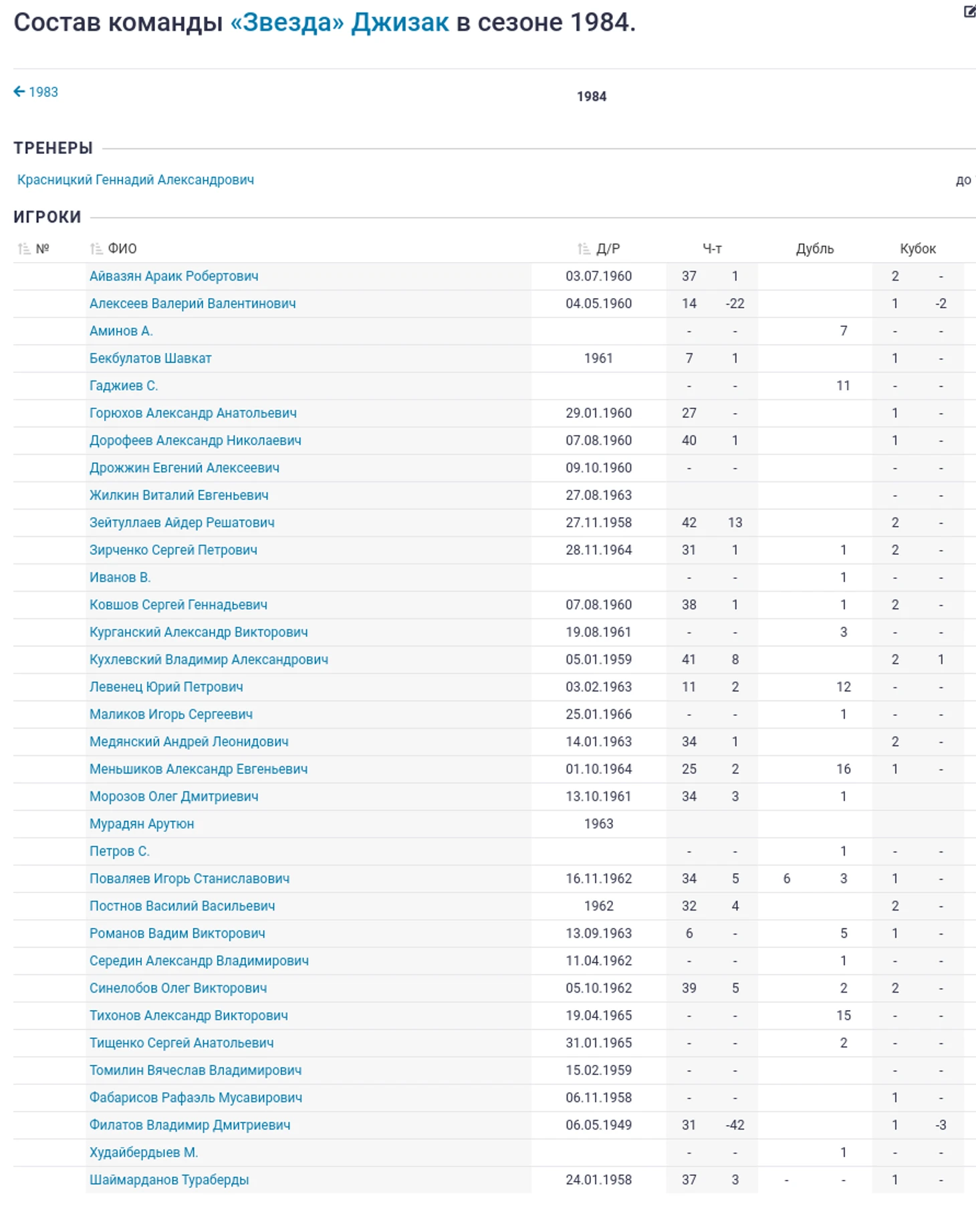Open Зейтуллаев Айдер Решатович profile
Image resolution: width=976 pixels, height=1232 pixels.
tap(182, 523)
